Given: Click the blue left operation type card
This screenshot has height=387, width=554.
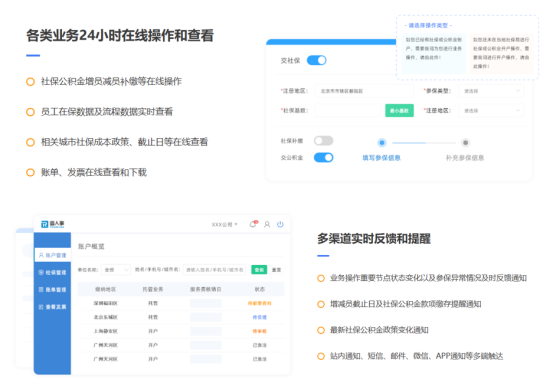Looking at the screenshot, I should tap(434, 53).
